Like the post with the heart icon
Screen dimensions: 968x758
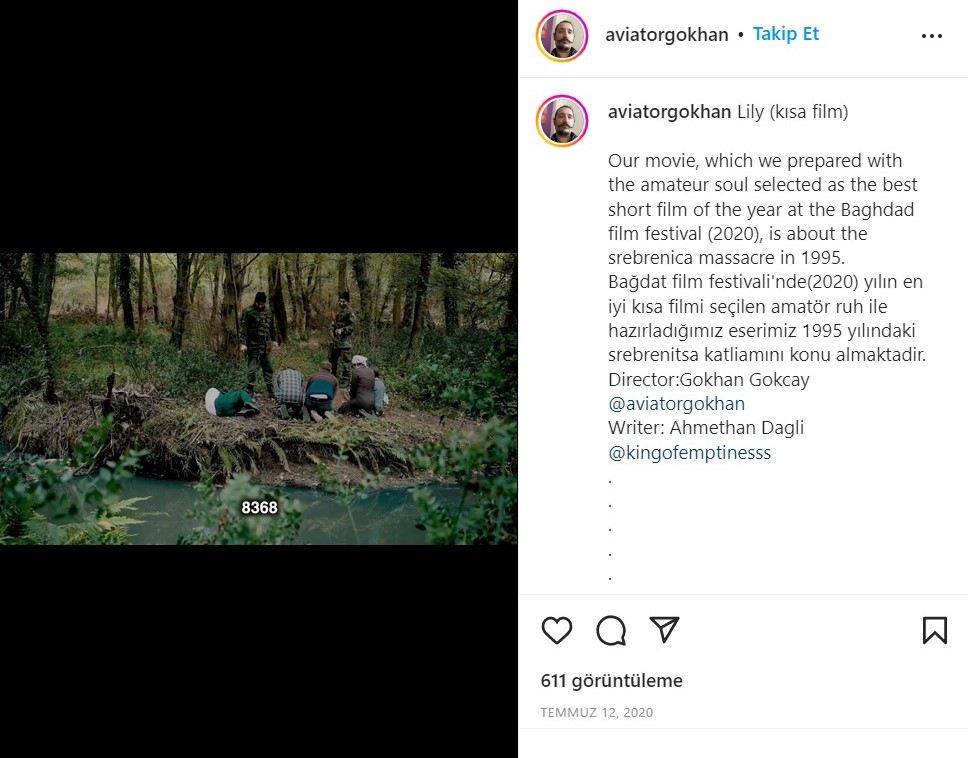click(557, 630)
